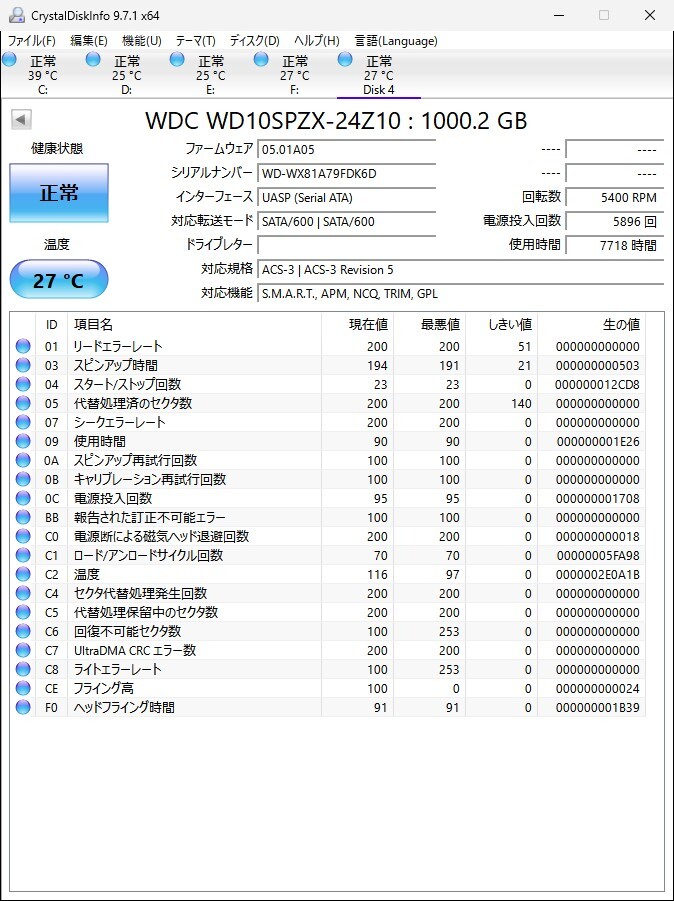This screenshot has width=674, height=901.
Task: Click the status orb for C7 UltraDMA CRC エラー数
Action: pos(23,650)
